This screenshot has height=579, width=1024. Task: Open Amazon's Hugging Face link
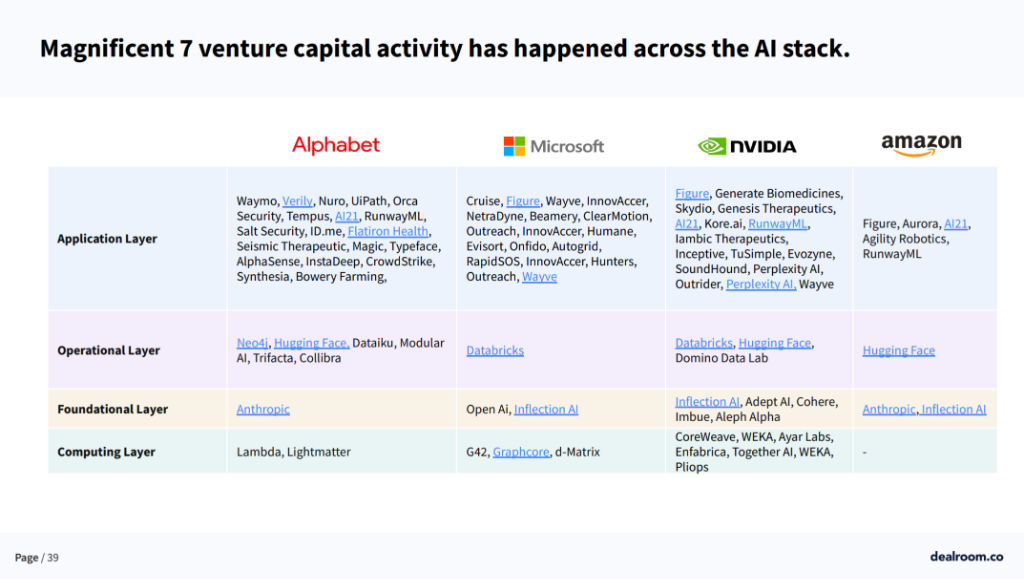pyautogui.click(x=899, y=351)
